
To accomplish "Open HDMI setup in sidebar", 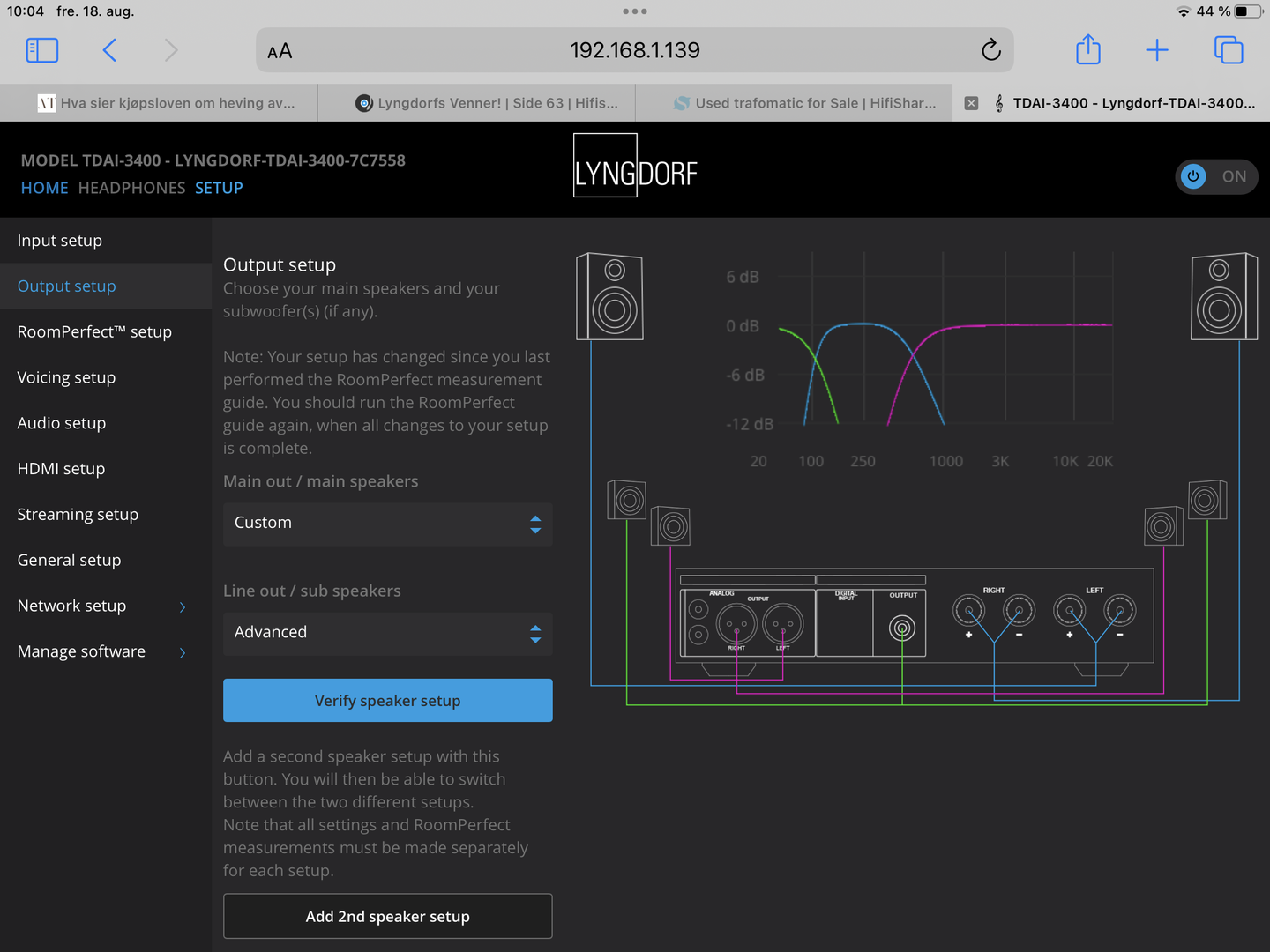I will 106,469.
